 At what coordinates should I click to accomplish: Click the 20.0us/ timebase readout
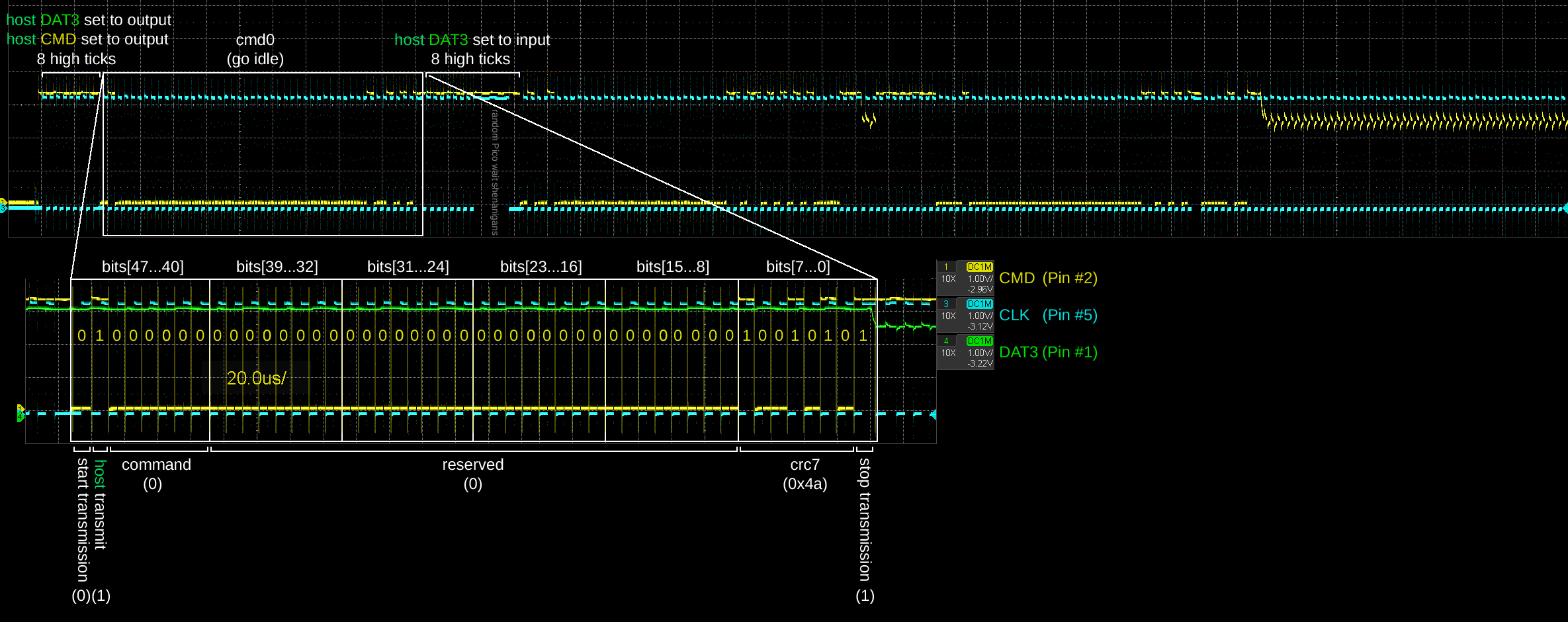(256, 378)
